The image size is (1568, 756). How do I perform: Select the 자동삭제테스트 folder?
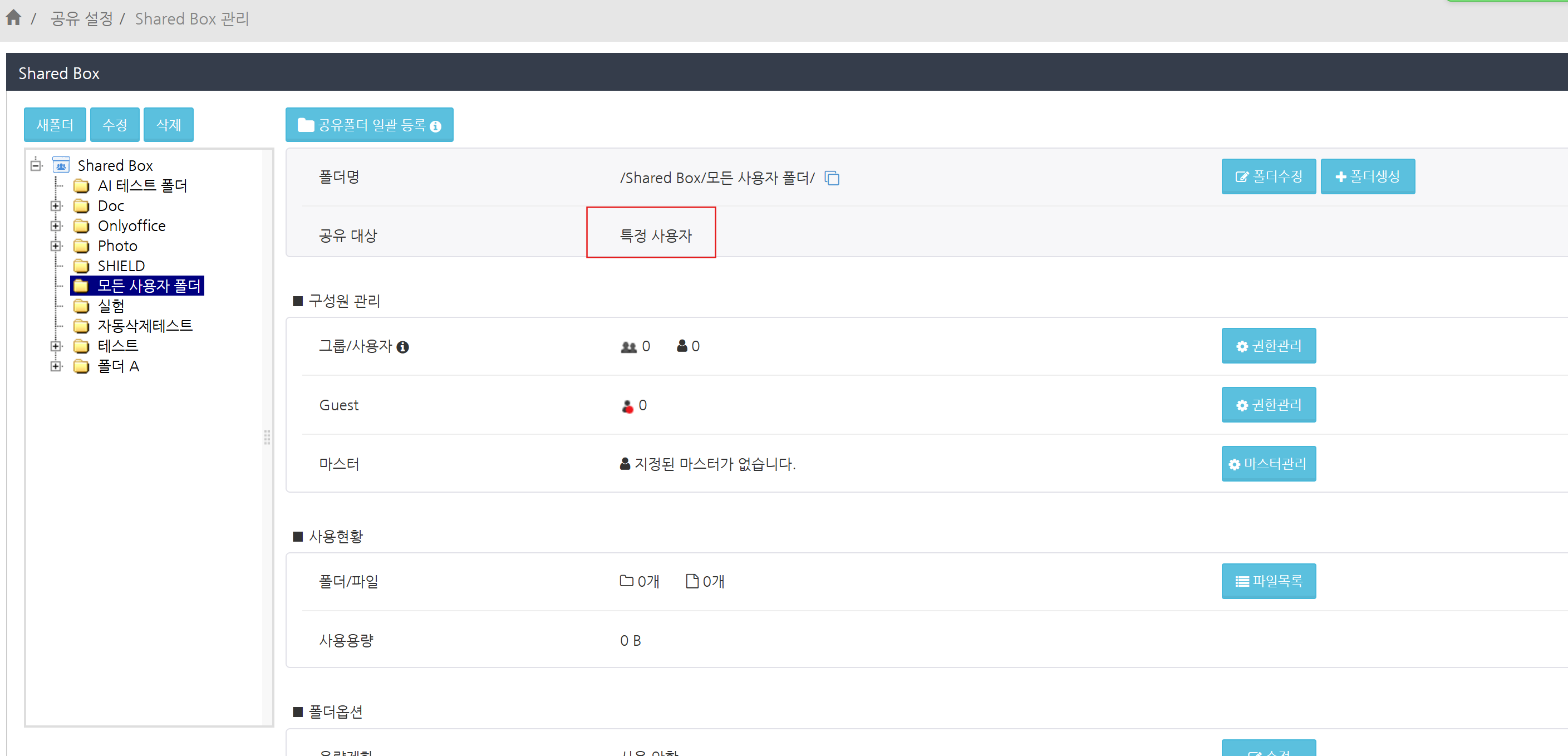[145, 326]
